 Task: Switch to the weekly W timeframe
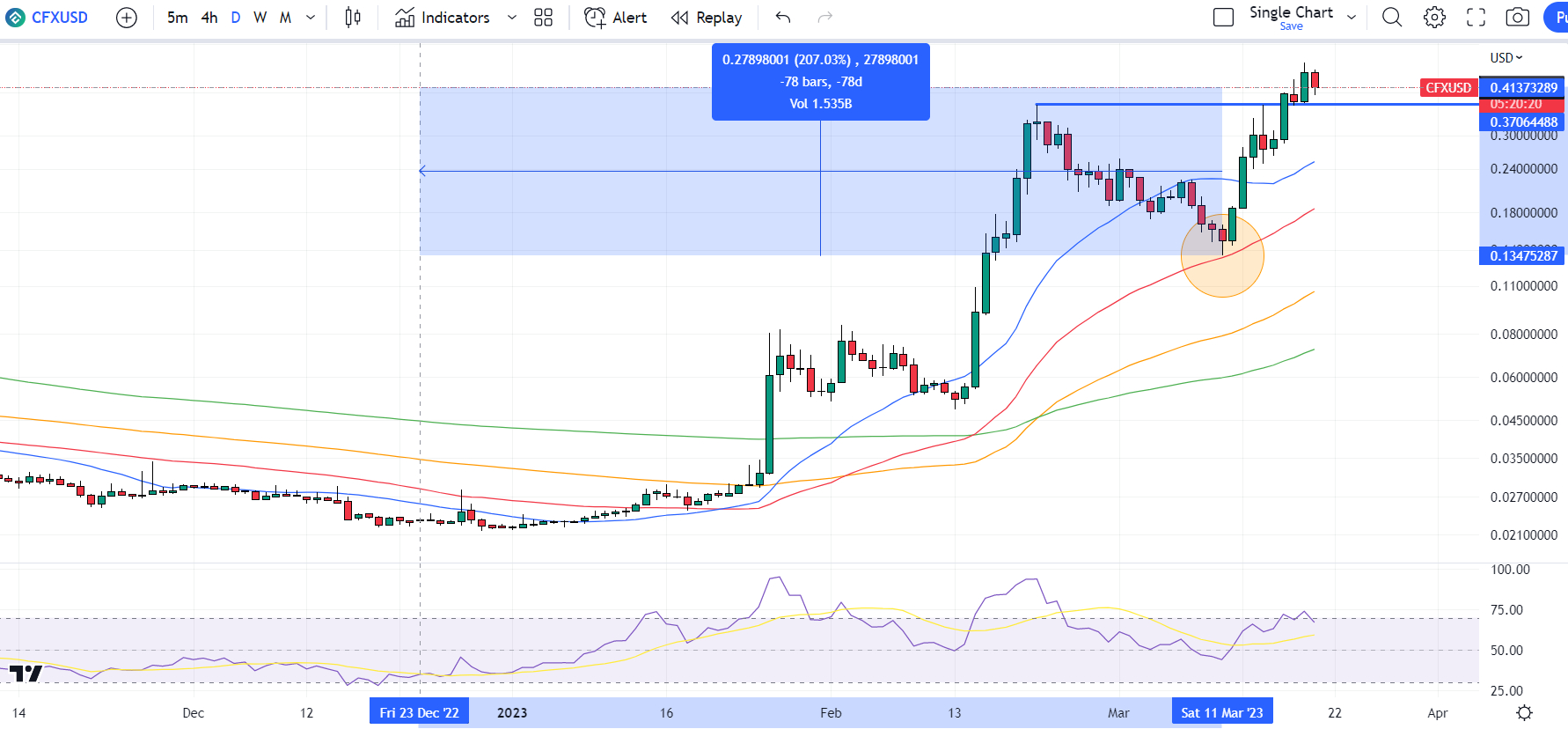[x=260, y=18]
